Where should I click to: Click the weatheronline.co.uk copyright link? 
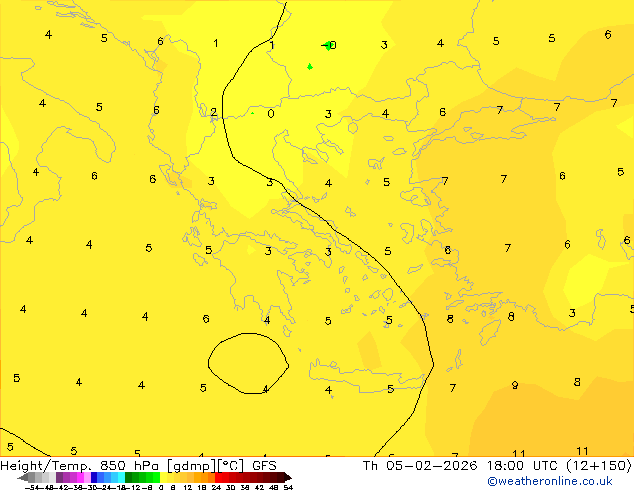pyautogui.click(x=549, y=481)
